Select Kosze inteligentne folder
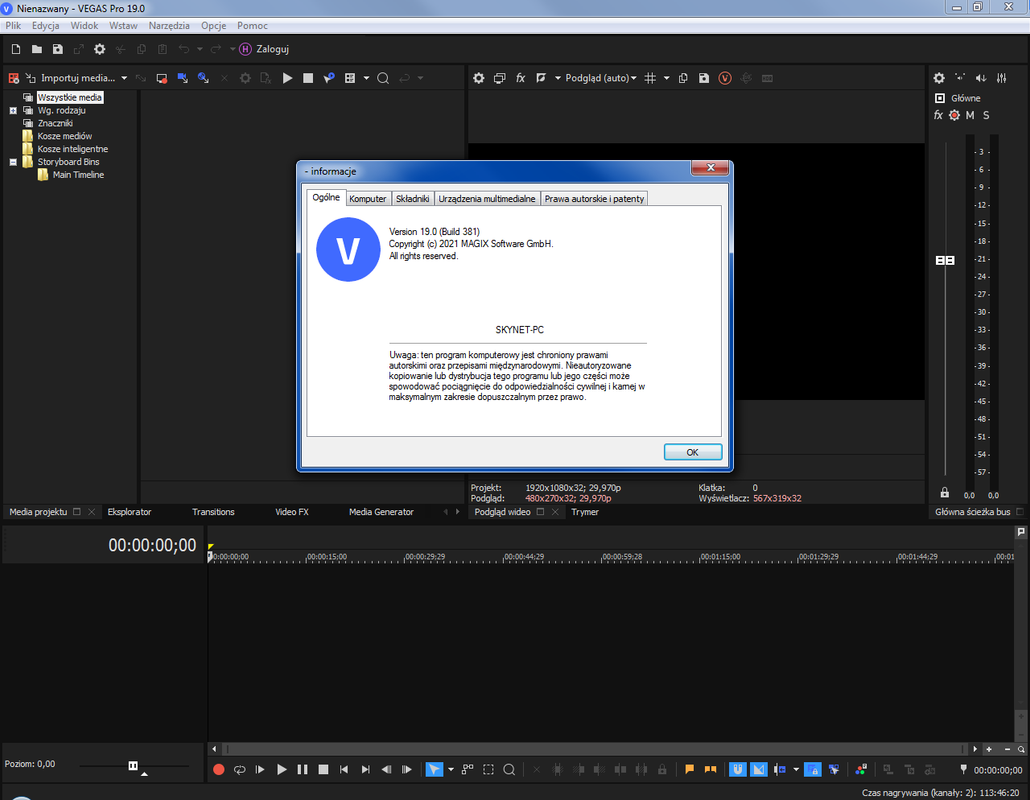 [x=72, y=149]
